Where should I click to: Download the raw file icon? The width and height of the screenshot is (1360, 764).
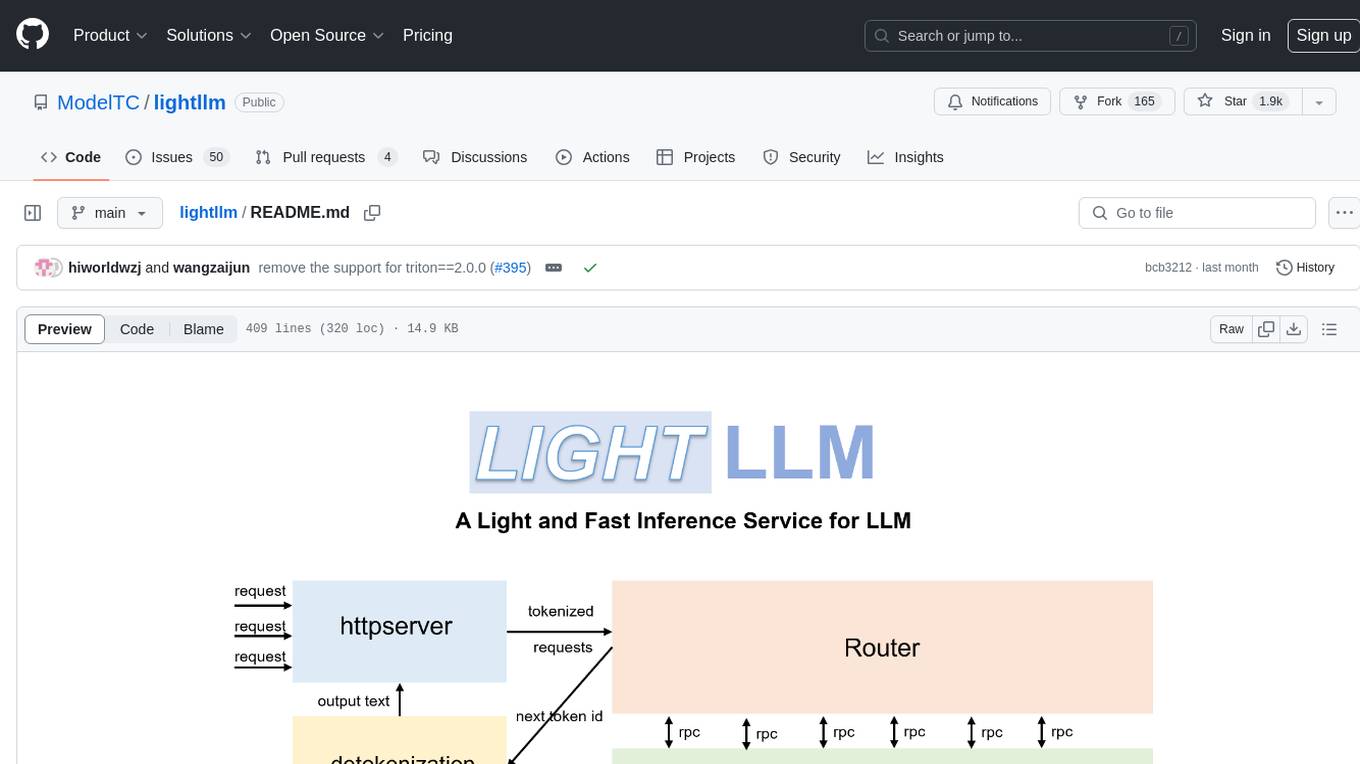pyautogui.click(x=1293, y=329)
